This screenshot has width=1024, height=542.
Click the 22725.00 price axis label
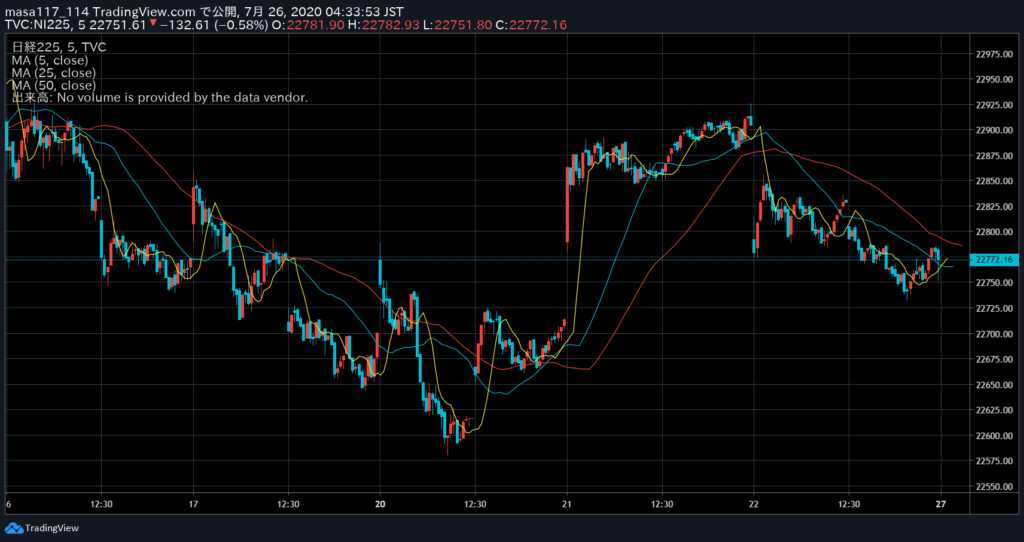pyautogui.click(x=994, y=309)
